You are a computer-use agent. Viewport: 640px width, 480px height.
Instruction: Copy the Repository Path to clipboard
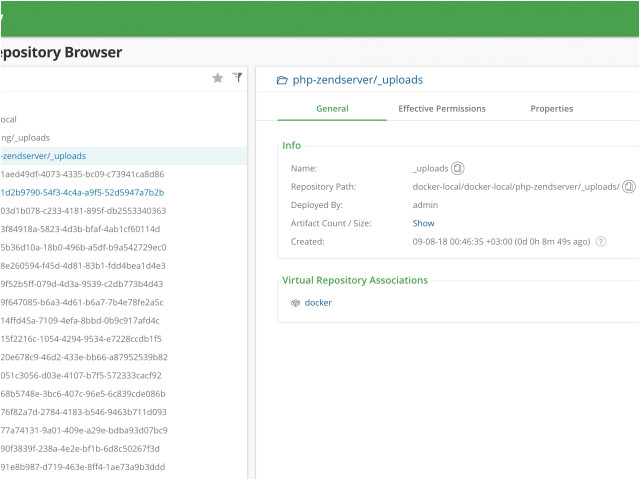coord(629,187)
